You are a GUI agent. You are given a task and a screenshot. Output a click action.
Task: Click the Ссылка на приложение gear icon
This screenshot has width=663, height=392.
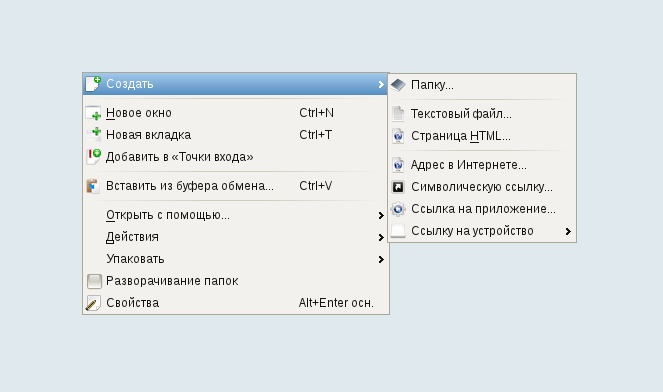click(x=398, y=209)
